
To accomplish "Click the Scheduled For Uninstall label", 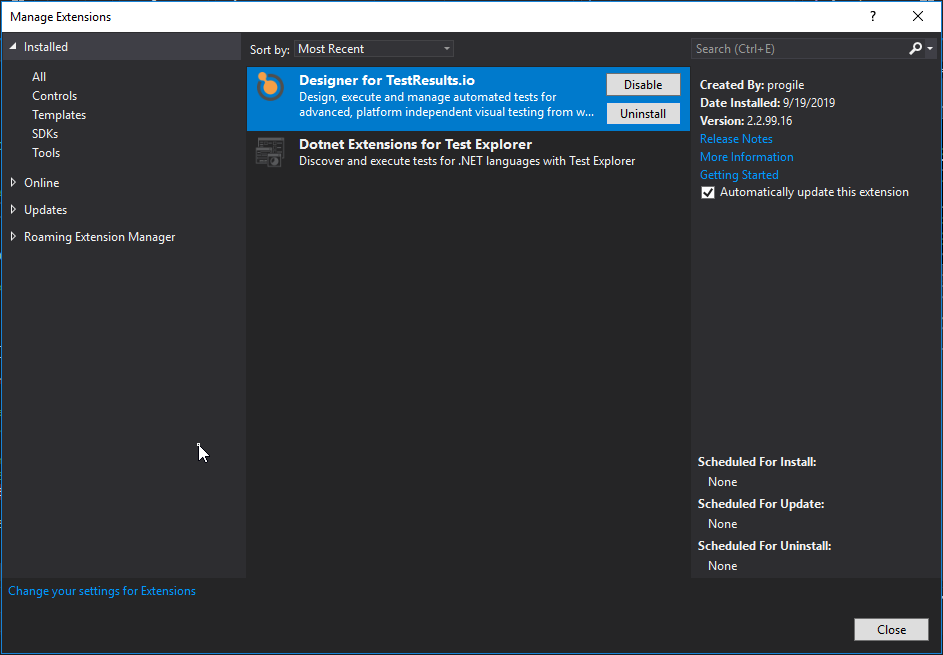I will coord(764,546).
